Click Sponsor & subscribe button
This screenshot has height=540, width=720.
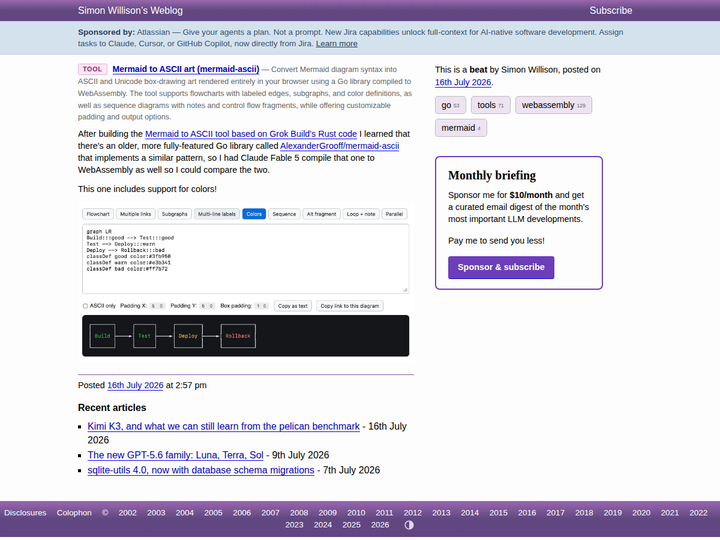coord(501,267)
